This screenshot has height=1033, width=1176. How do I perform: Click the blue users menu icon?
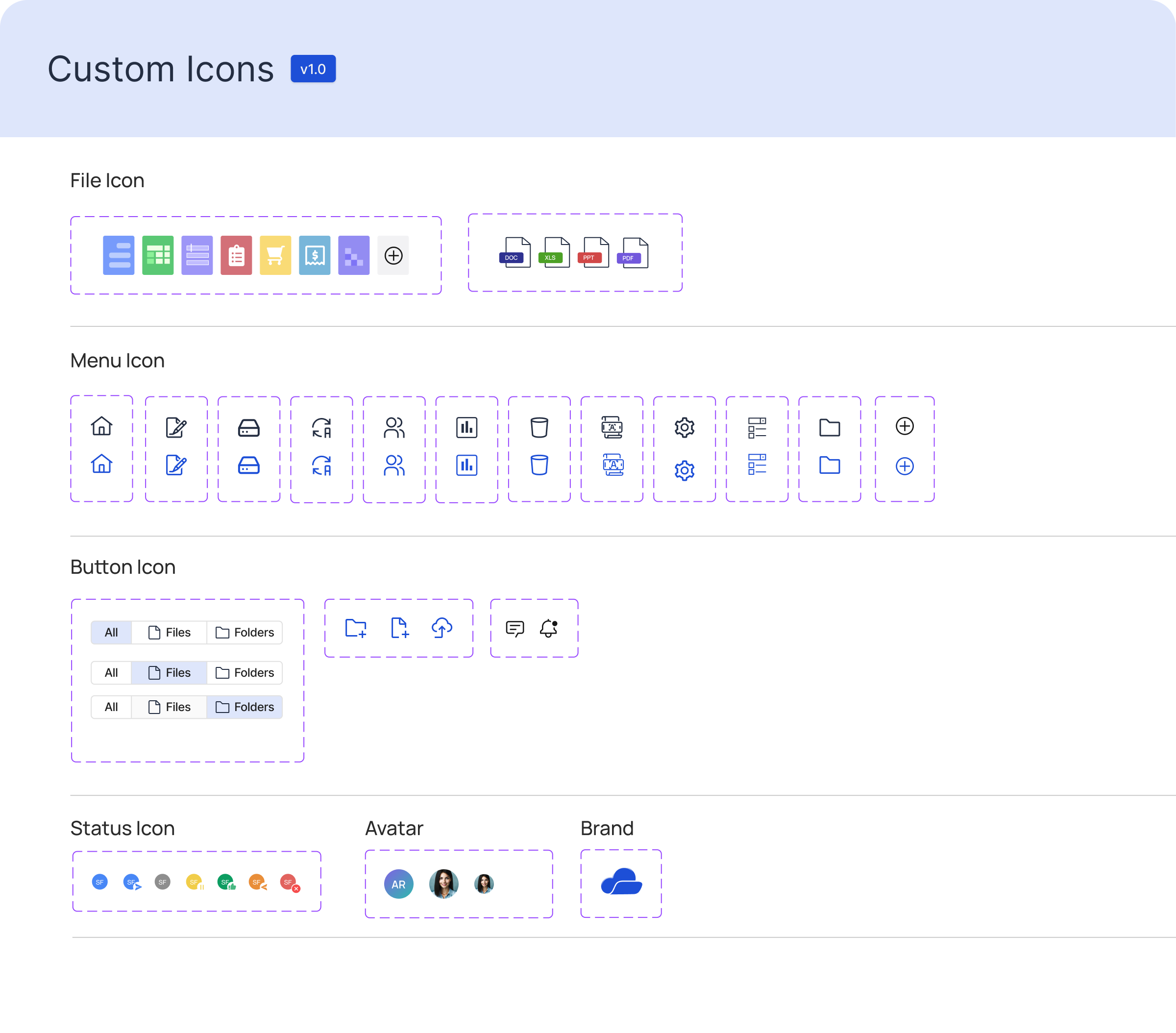pyautogui.click(x=394, y=465)
